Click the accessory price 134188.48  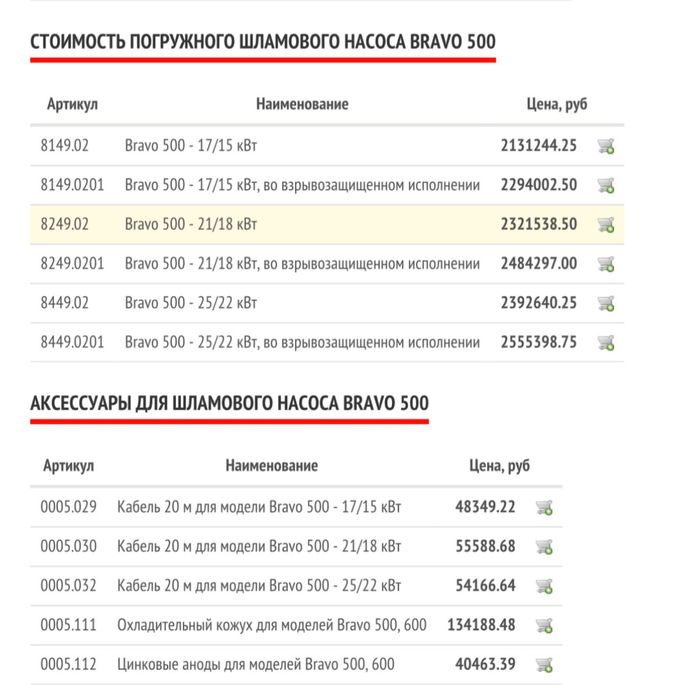pyautogui.click(x=481, y=625)
